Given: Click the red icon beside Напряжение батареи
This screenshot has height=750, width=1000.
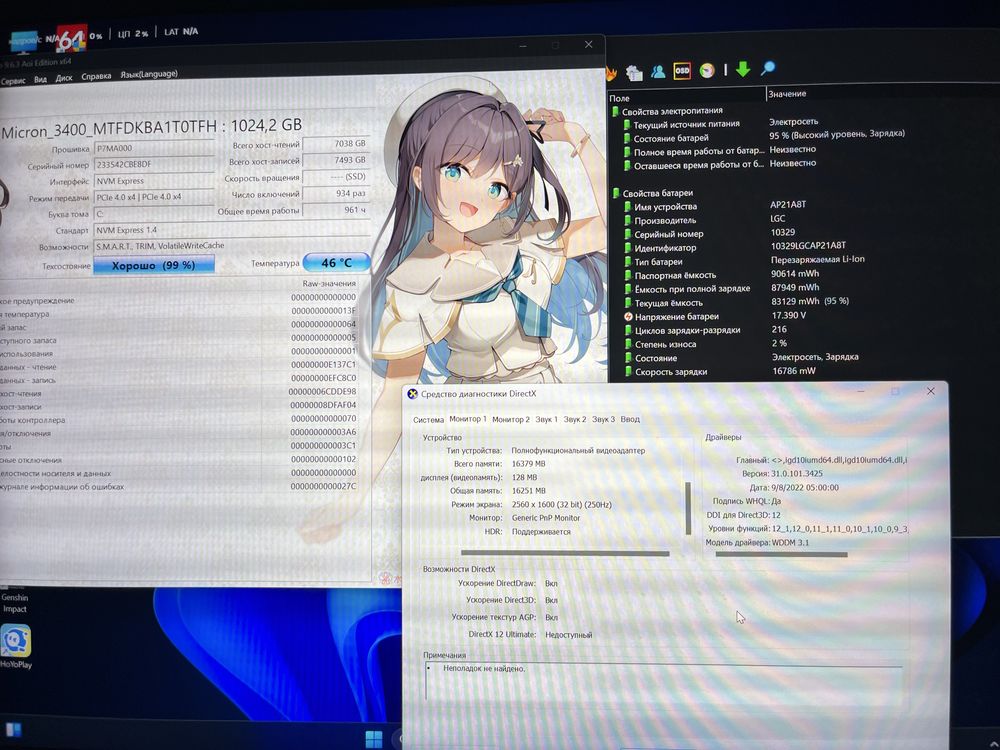Looking at the screenshot, I should tap(628, 316).
